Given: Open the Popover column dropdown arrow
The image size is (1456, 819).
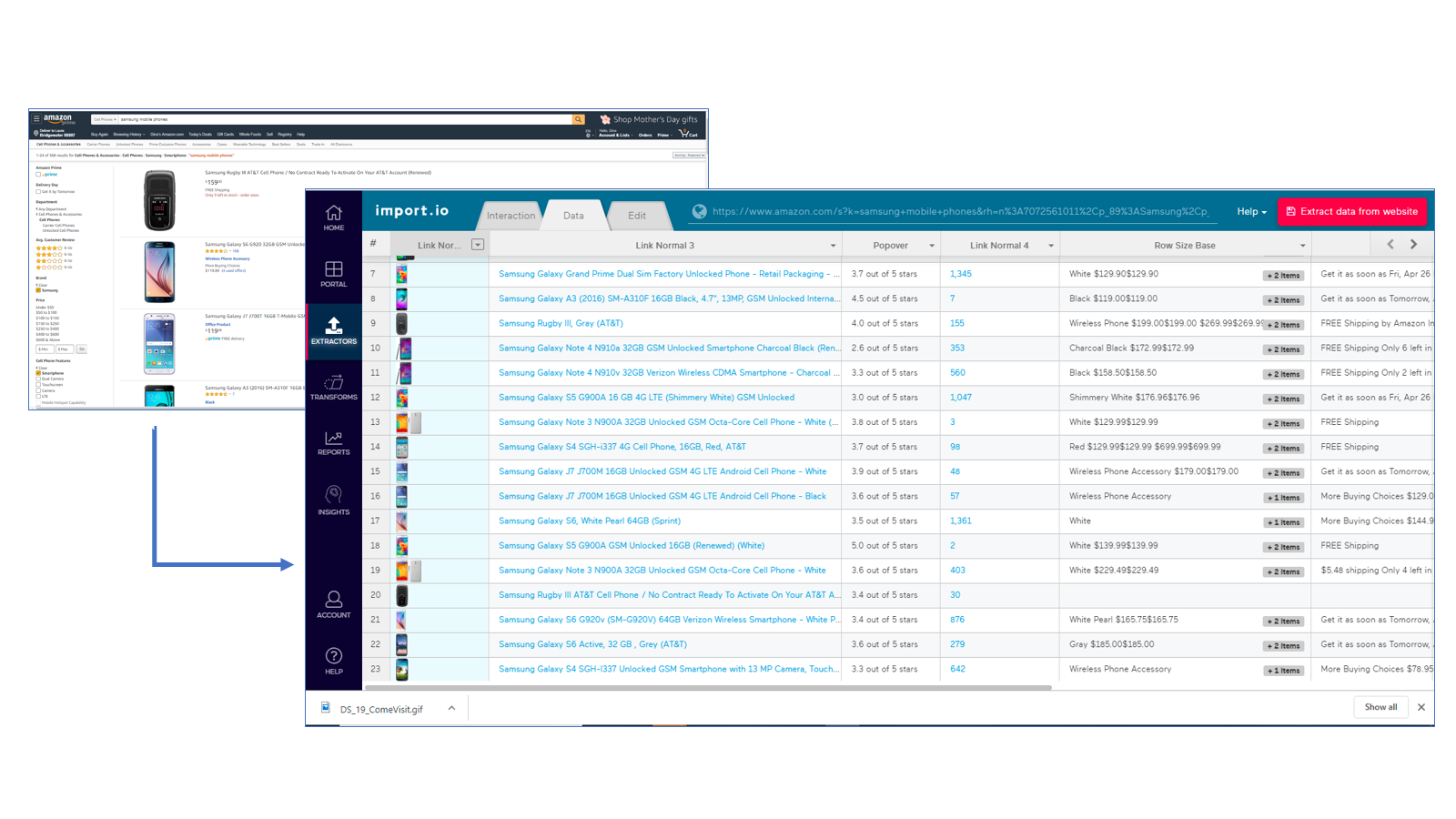Looking at the screenshot, I should tap(932, 246).
